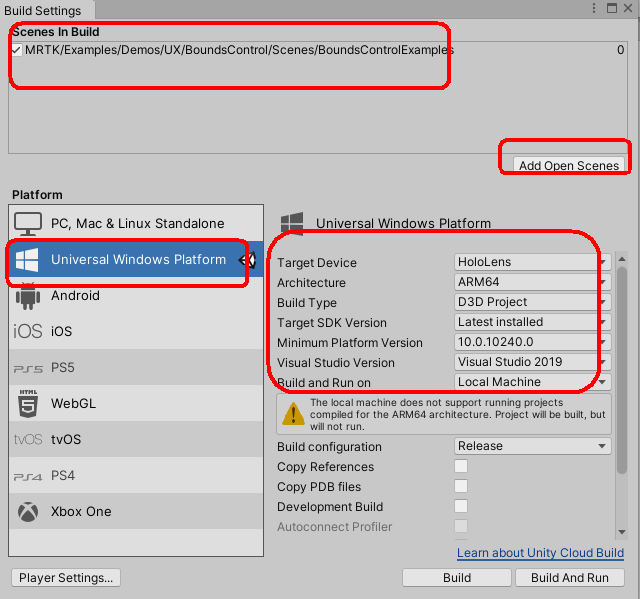Select the iOS platform entry
This screenshot has width=640, height=599.
(x=136, y=331)
